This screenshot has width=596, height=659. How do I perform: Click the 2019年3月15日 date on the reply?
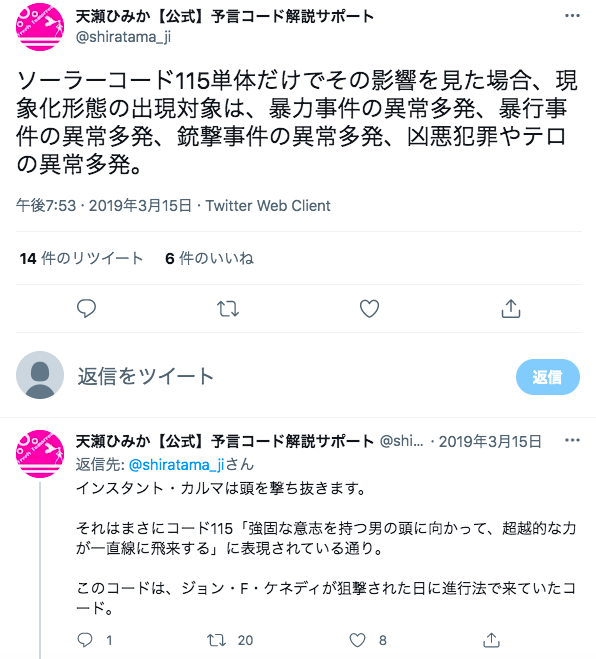[490, 441]
